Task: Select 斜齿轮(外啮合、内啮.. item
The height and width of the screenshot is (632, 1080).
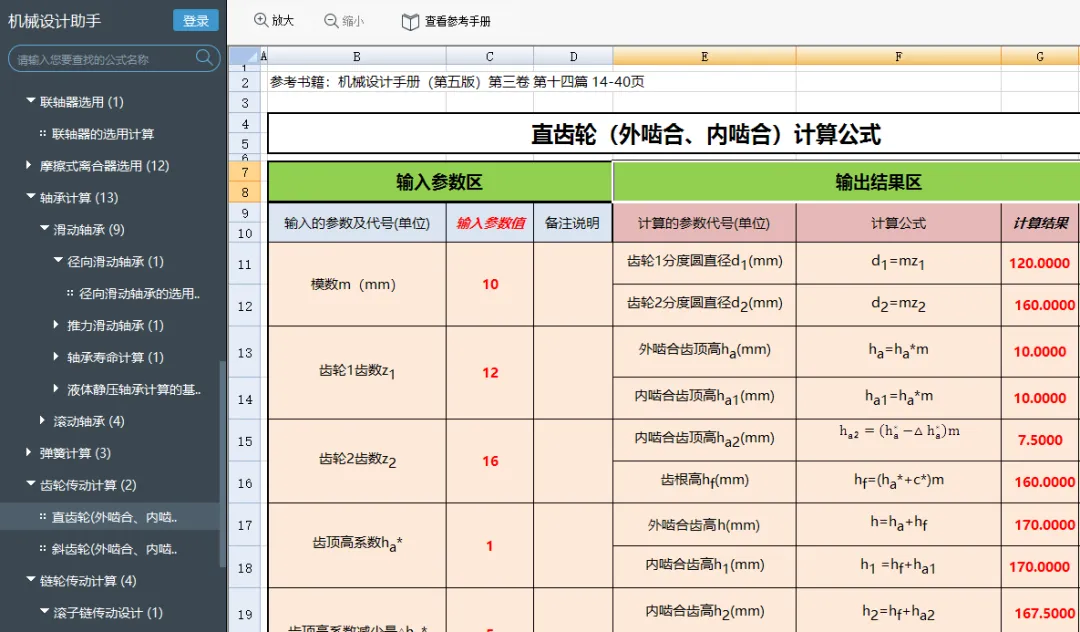Action: pyautogui.click(x=113, y=549)
